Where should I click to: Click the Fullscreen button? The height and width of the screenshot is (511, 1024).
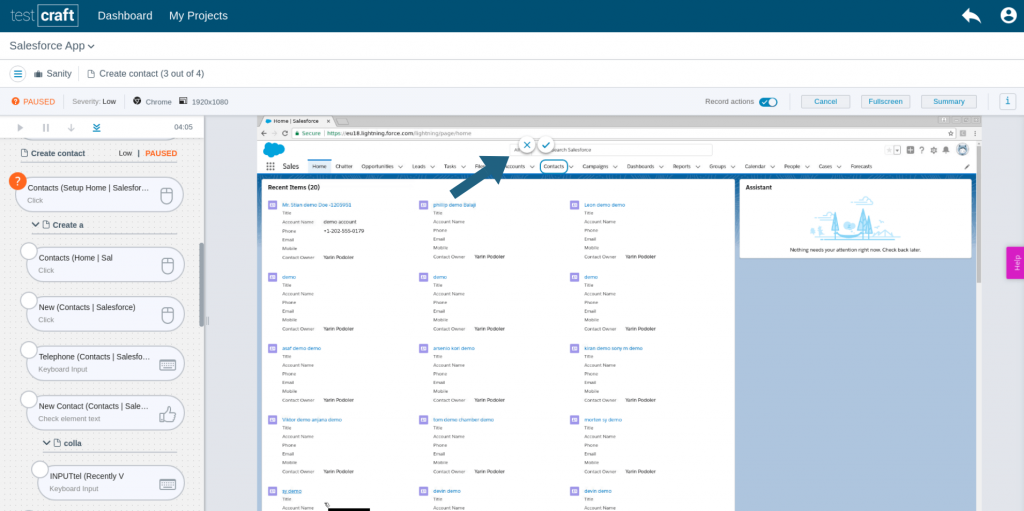(x=886, y=101)
